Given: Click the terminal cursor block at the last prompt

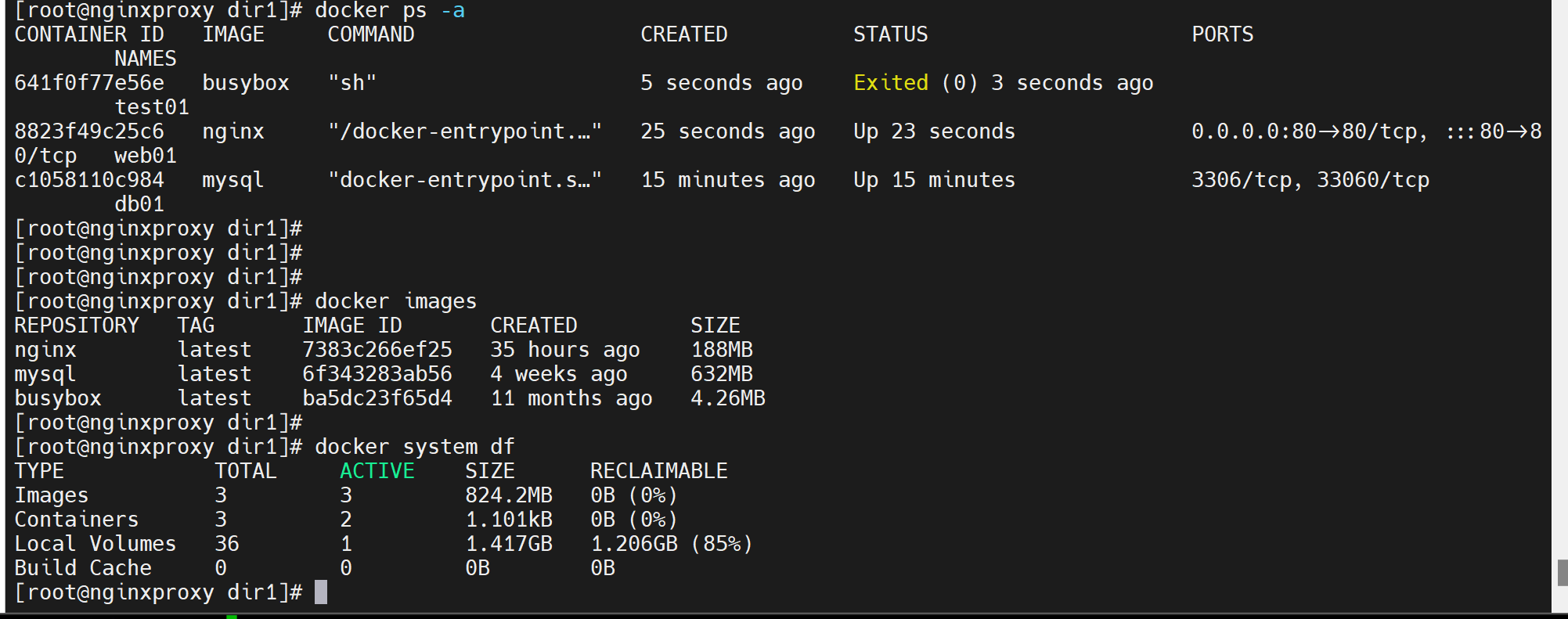Looking at the screenshot, I should [x=321, y=592].
